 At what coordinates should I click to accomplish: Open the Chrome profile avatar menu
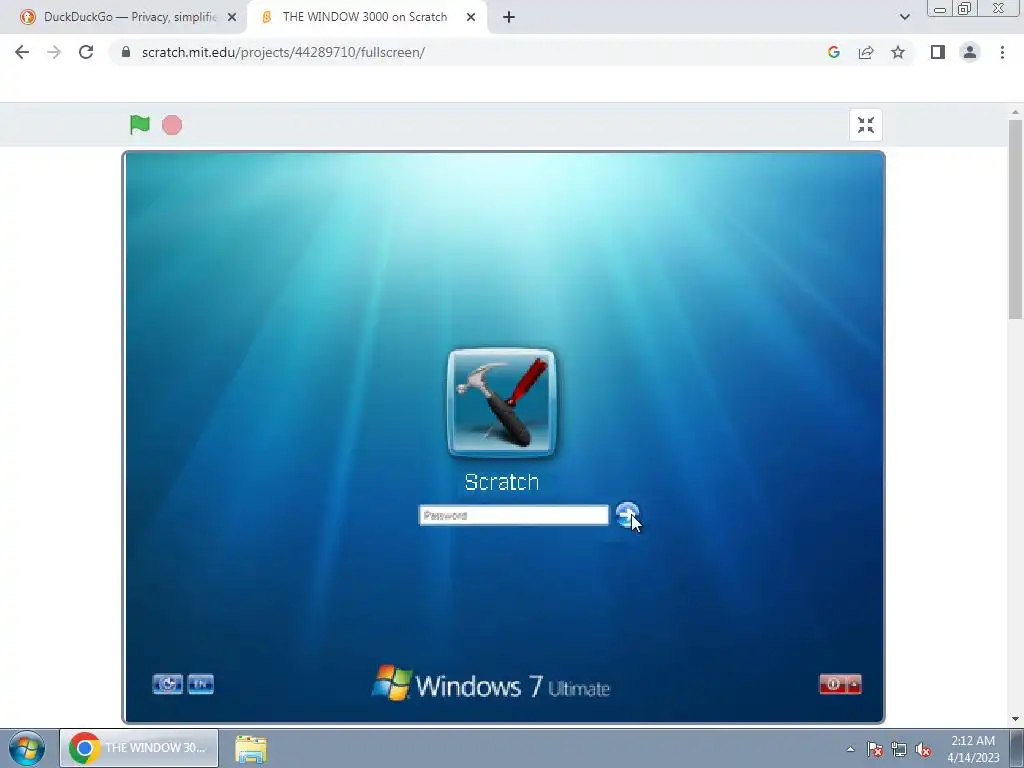tap(970, 52)
